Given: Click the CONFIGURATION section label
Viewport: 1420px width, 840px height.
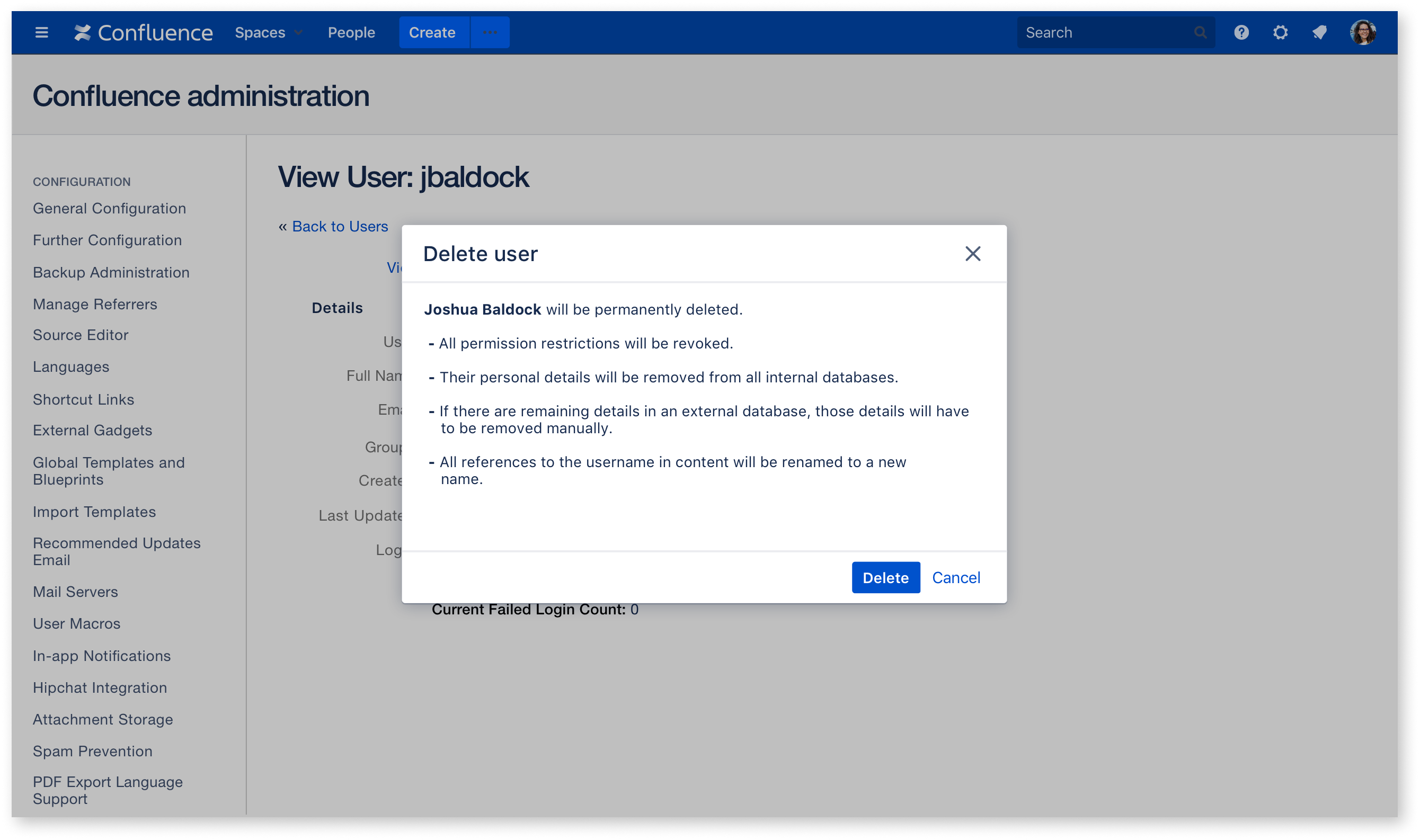Looking at the screenshot, I should tap(81, 181).
